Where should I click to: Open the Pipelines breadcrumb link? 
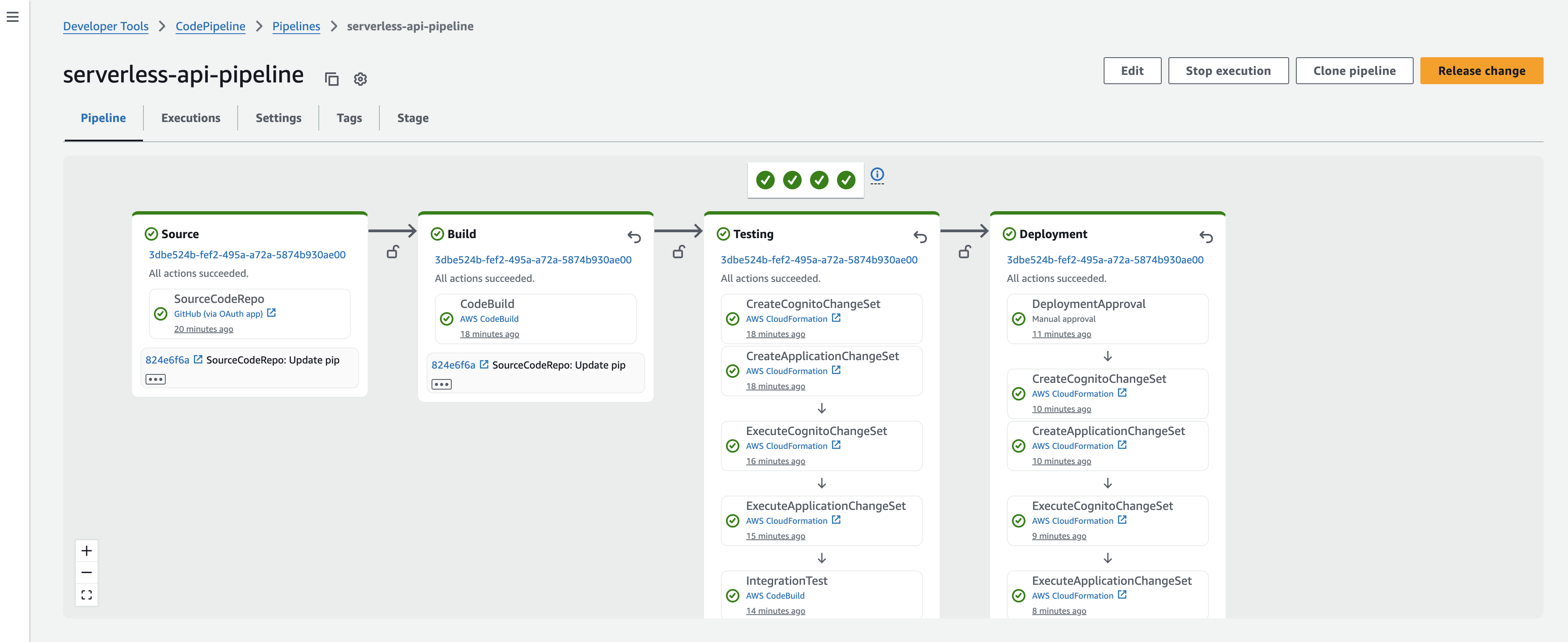pos(296,26)
